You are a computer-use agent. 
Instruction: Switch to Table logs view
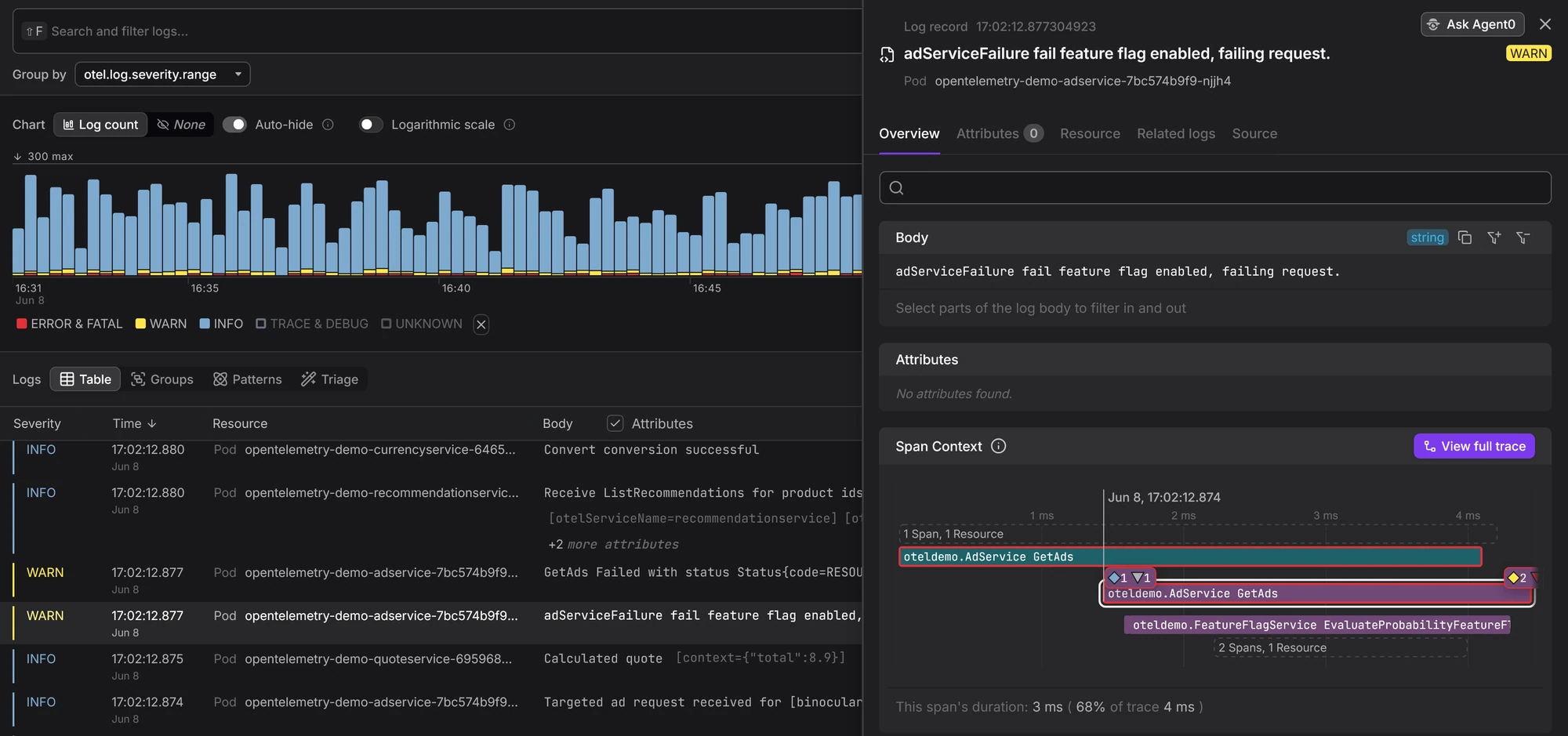click(85, 379)
